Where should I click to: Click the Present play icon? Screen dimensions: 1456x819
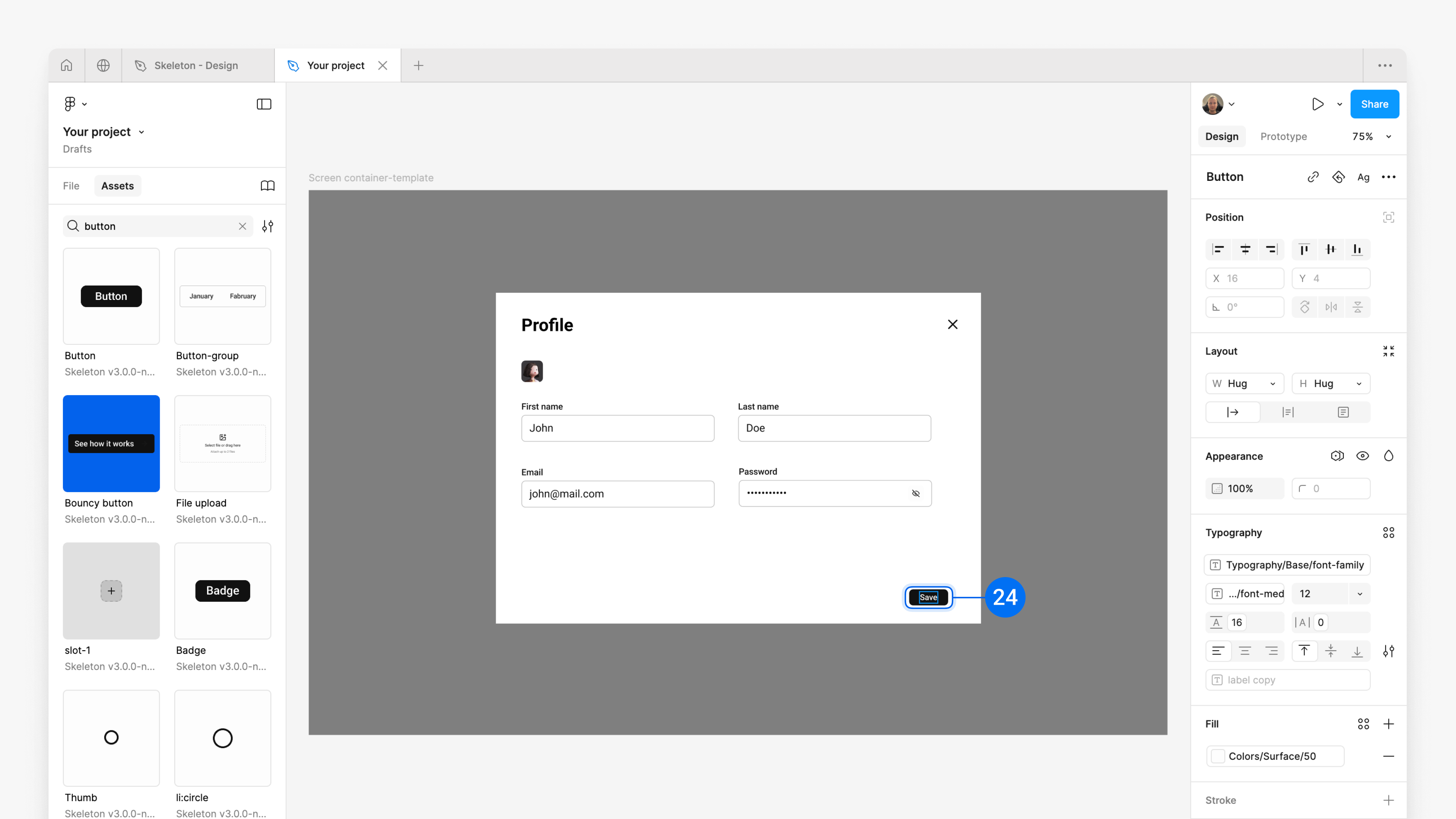(1318, 104)
